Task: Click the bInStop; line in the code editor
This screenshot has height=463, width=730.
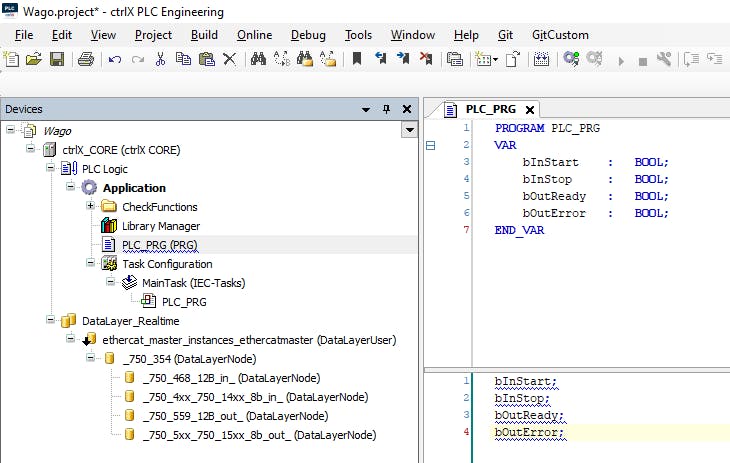Action: coord(522,398)
